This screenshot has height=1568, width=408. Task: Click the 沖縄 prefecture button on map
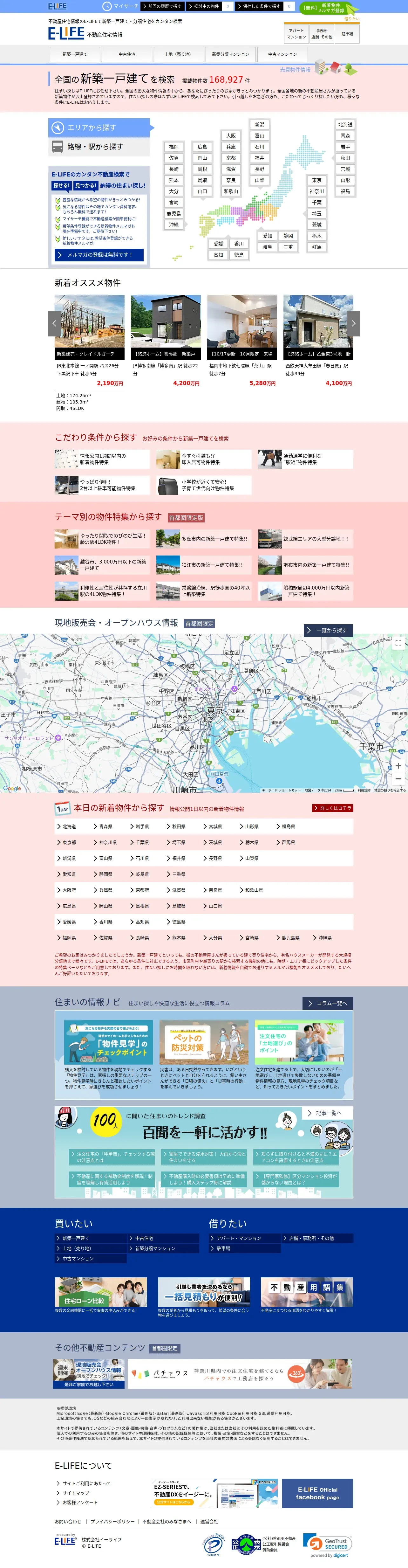(174, 224)
